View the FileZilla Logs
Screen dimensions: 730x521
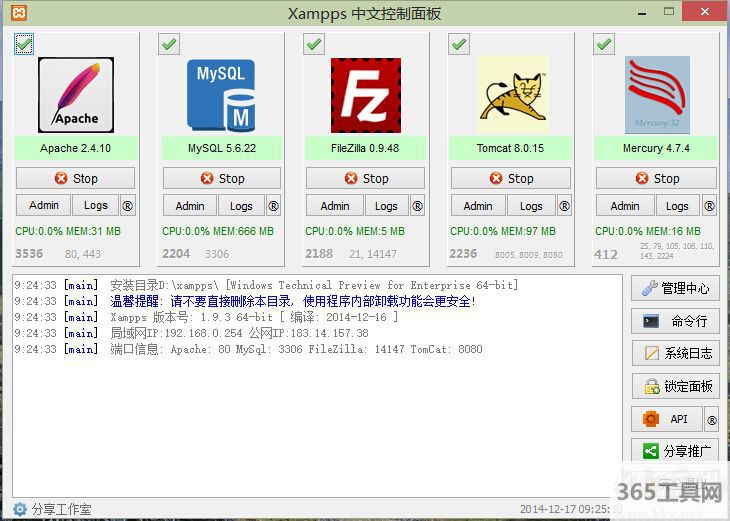tap(386, 206)
